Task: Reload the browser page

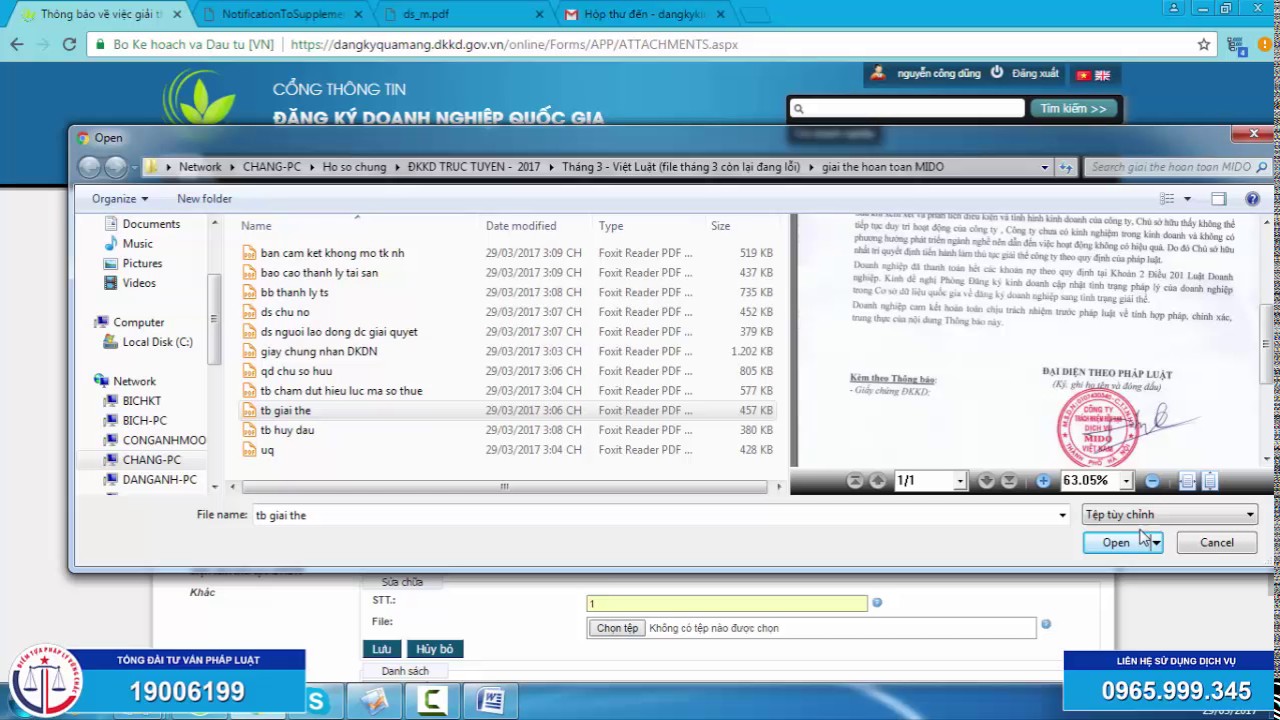Action: 69,45
